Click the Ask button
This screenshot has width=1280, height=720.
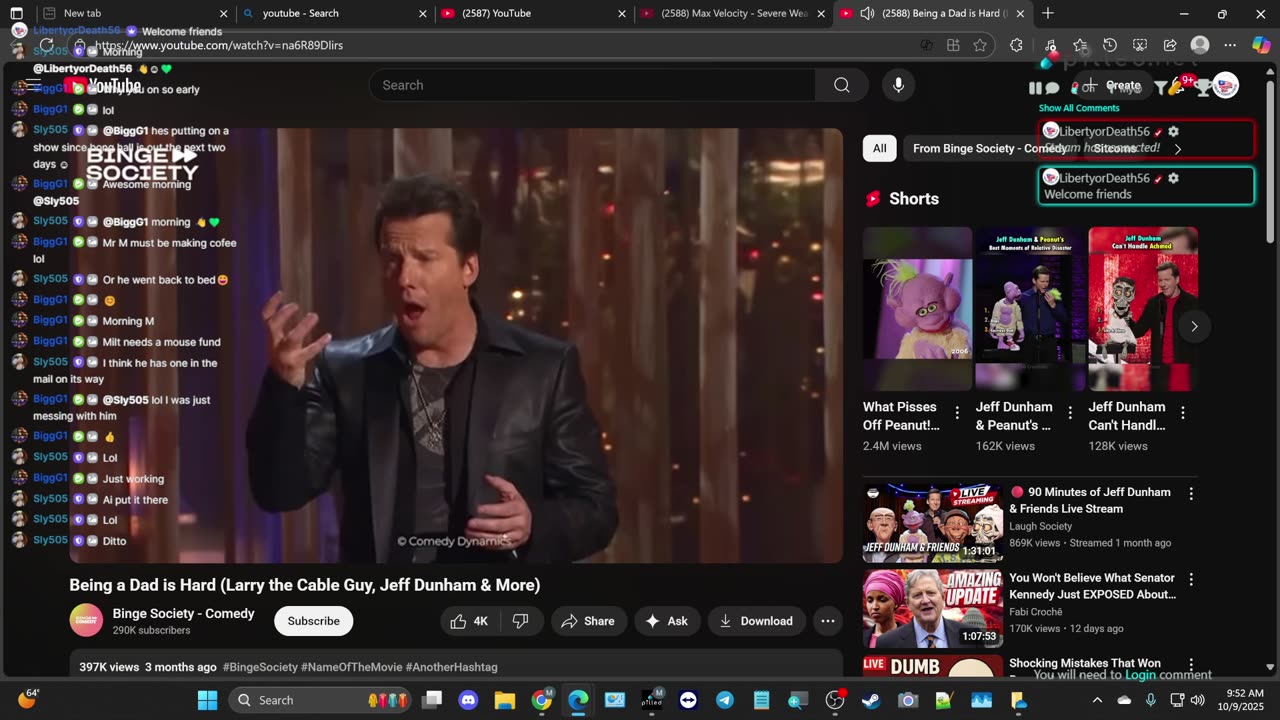click(667, 621)
